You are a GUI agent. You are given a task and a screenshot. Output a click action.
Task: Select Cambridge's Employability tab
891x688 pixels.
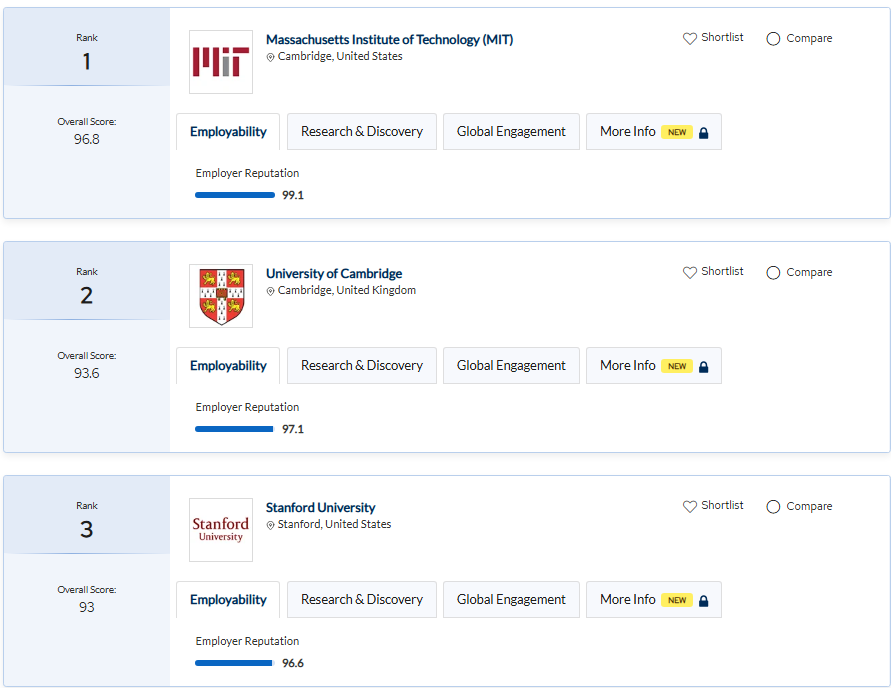pos(228,366)
